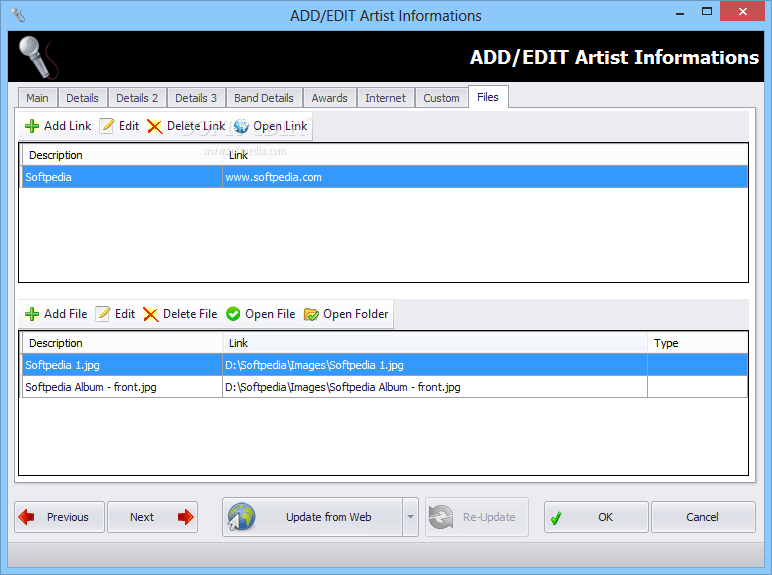The width and height of the screenshot is (772, 575).
Task: Click the Re-Update button label
Action: click(x=489, y=517)
